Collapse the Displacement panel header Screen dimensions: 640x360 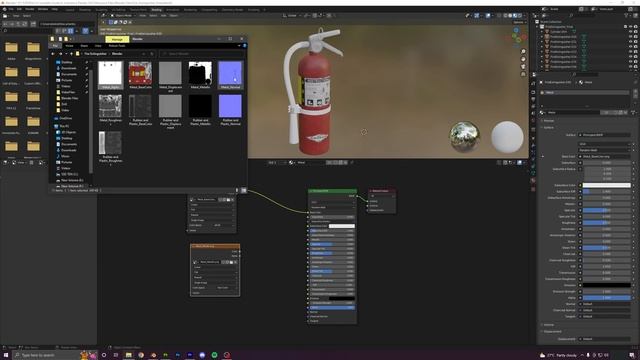[552, 331]
